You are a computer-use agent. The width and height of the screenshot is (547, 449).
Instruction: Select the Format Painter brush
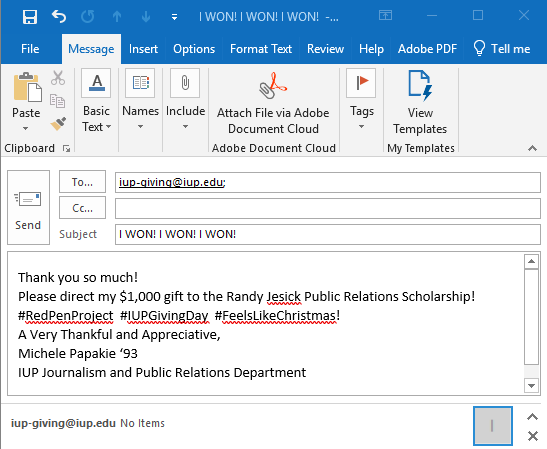point(58,124)
